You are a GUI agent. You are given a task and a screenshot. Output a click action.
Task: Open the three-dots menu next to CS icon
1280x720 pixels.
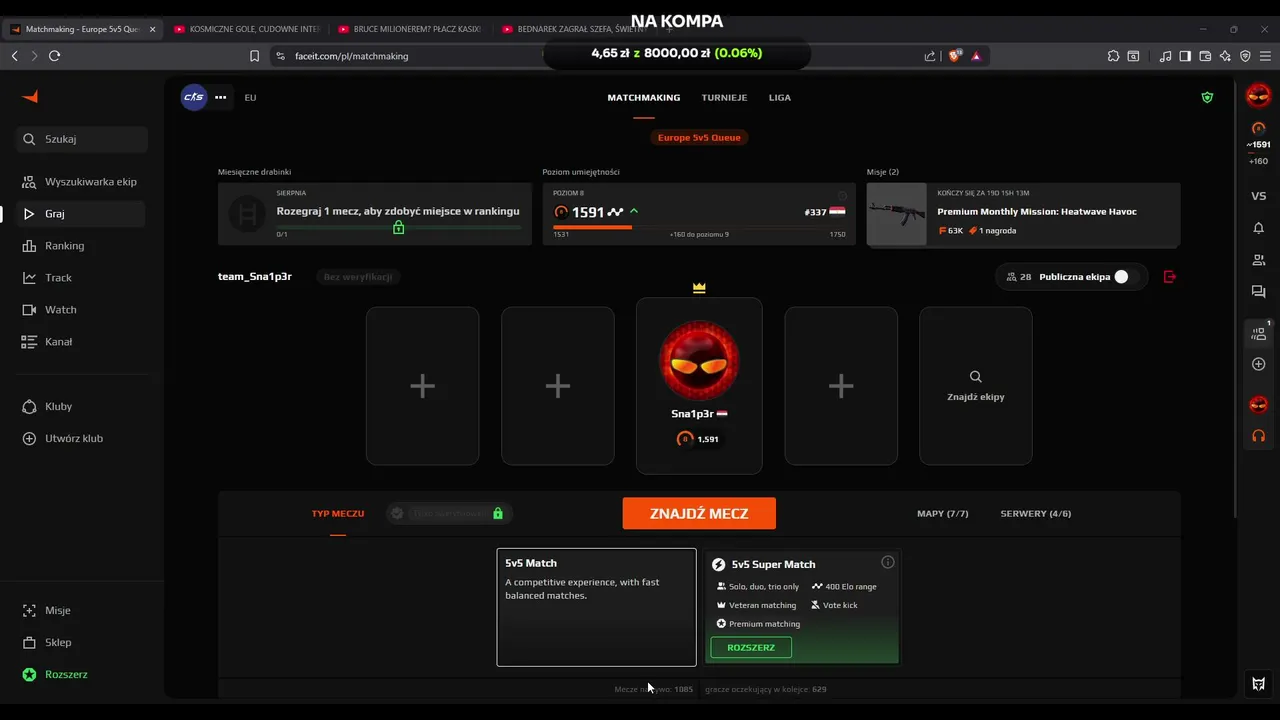pyautogui.click(x=221, y=98)
